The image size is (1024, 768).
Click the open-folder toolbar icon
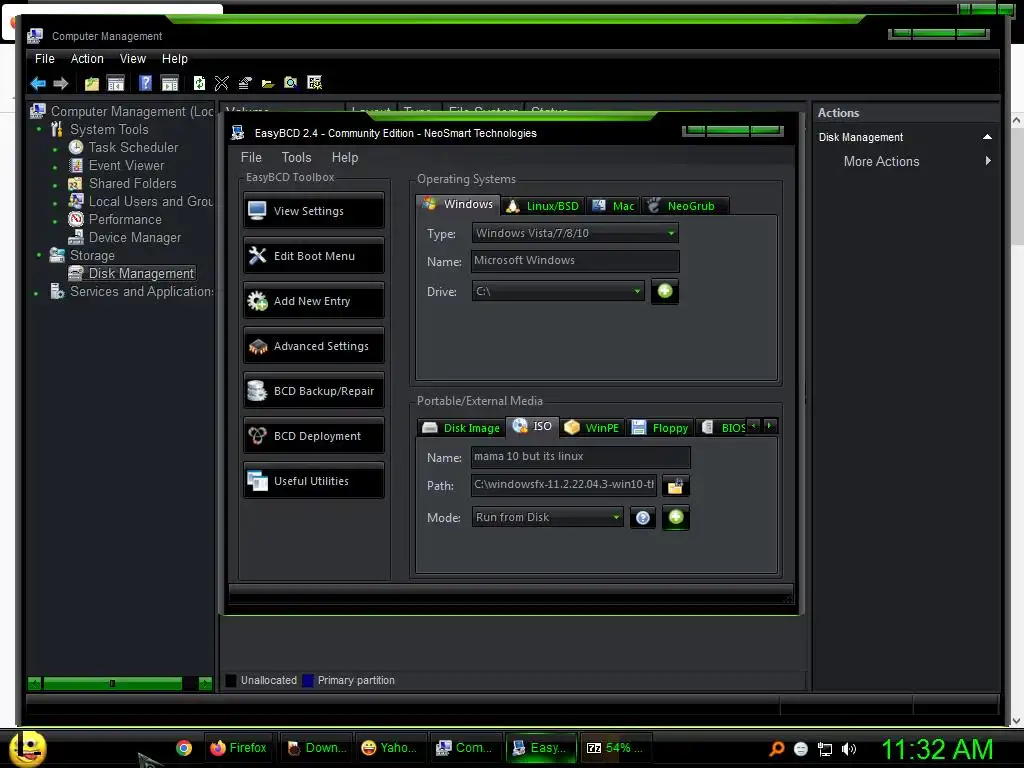268,83
